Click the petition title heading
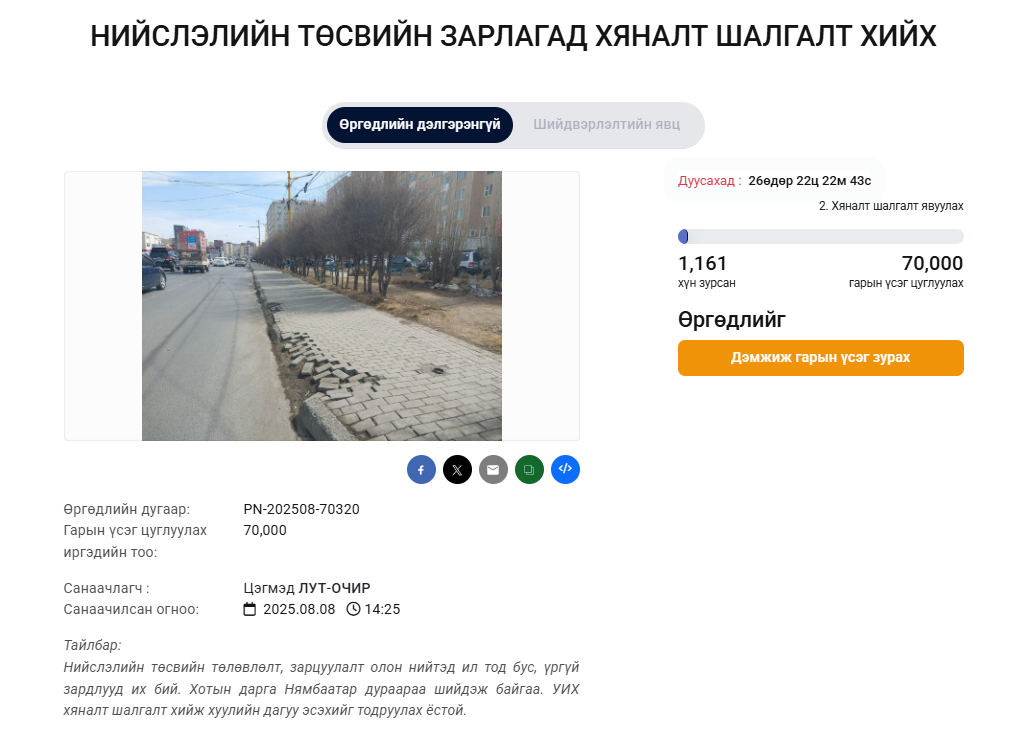 click(x=513, y=36)
